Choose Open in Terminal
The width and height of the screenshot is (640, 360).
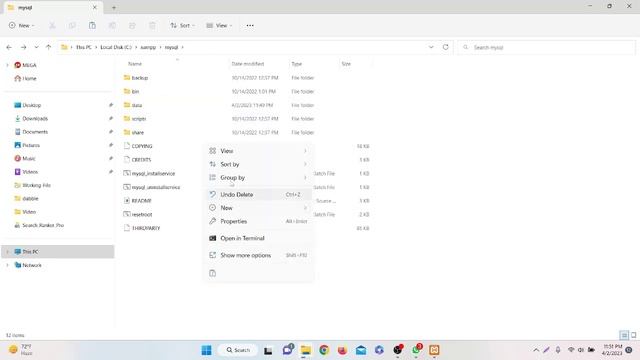point(258,238)
